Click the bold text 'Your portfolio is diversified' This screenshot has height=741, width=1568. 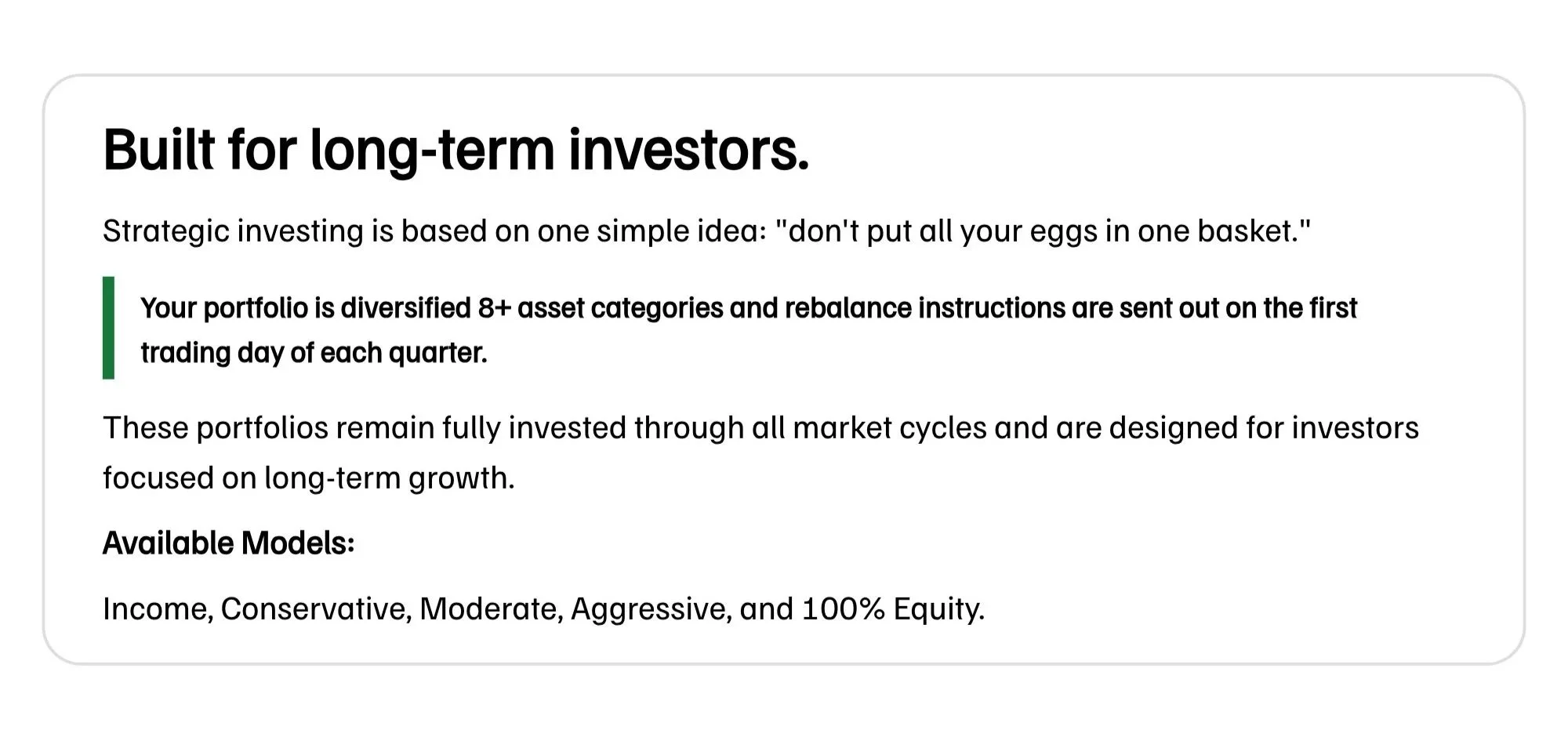pos(306,308)
